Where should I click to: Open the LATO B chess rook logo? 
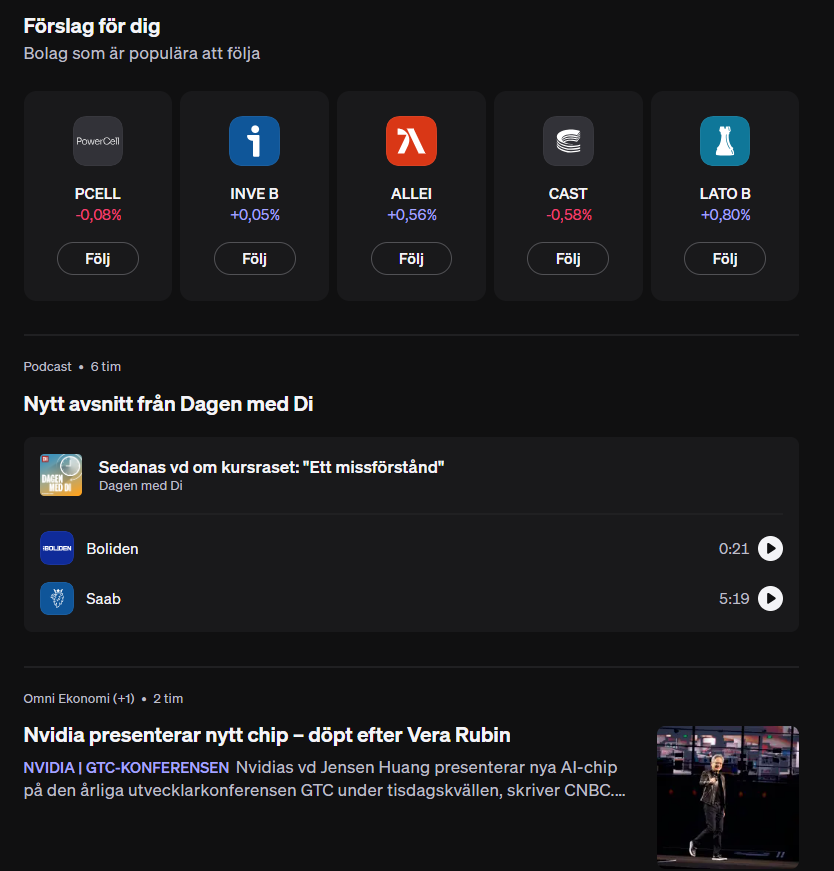coord(725,141)
